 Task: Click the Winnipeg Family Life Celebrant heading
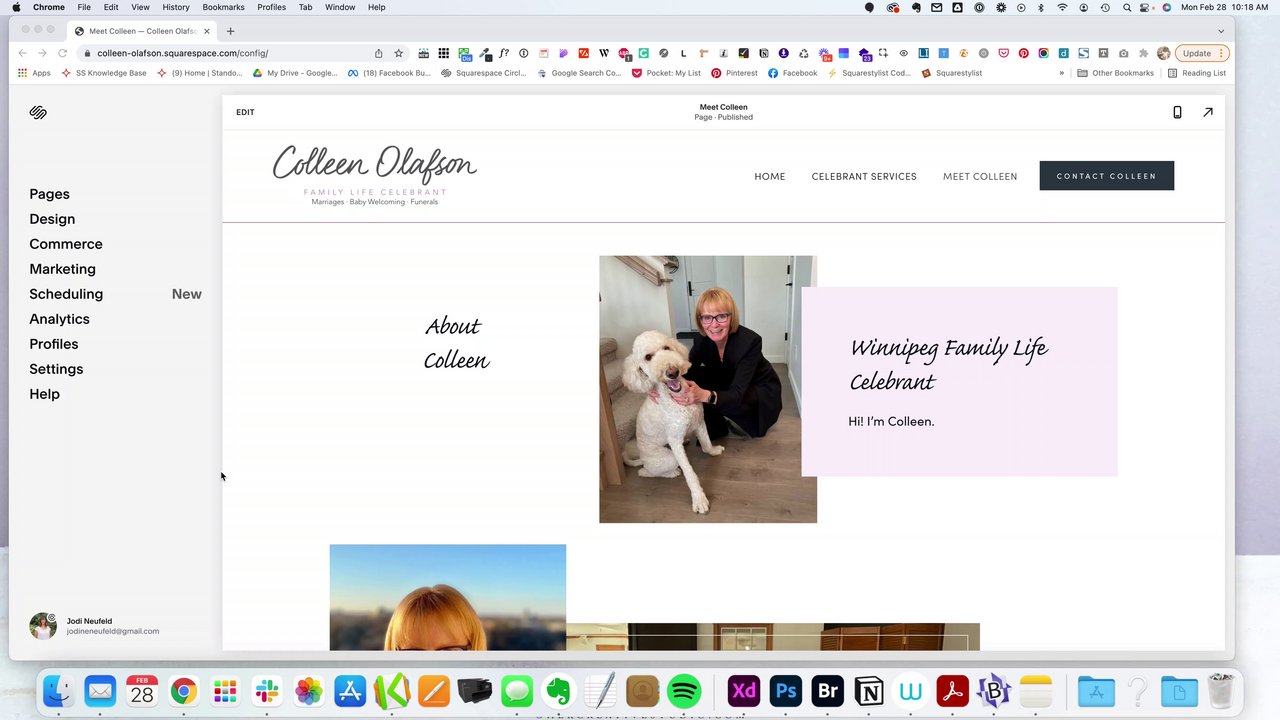[949, 364]
